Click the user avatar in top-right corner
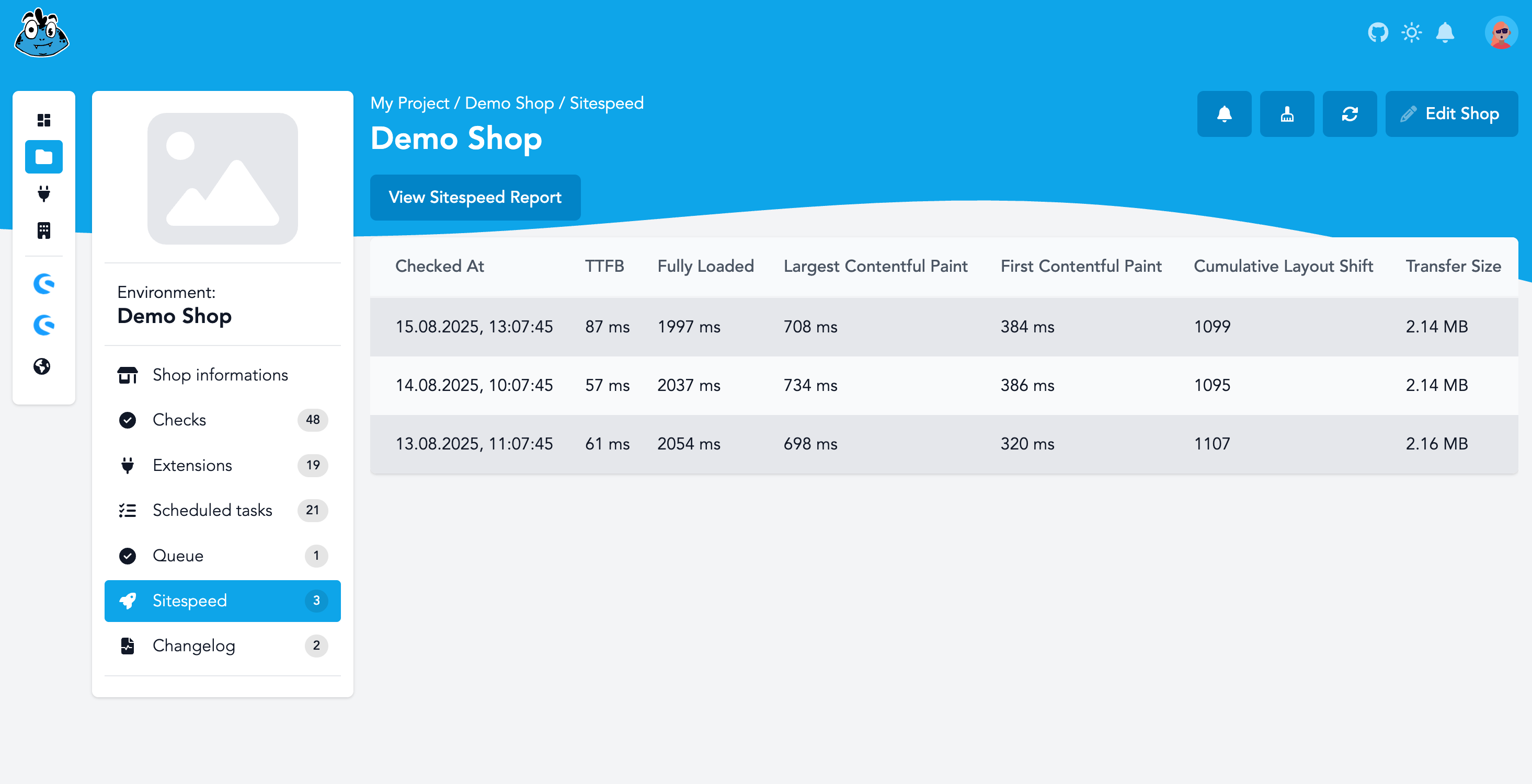 [x=1501, y=33]
